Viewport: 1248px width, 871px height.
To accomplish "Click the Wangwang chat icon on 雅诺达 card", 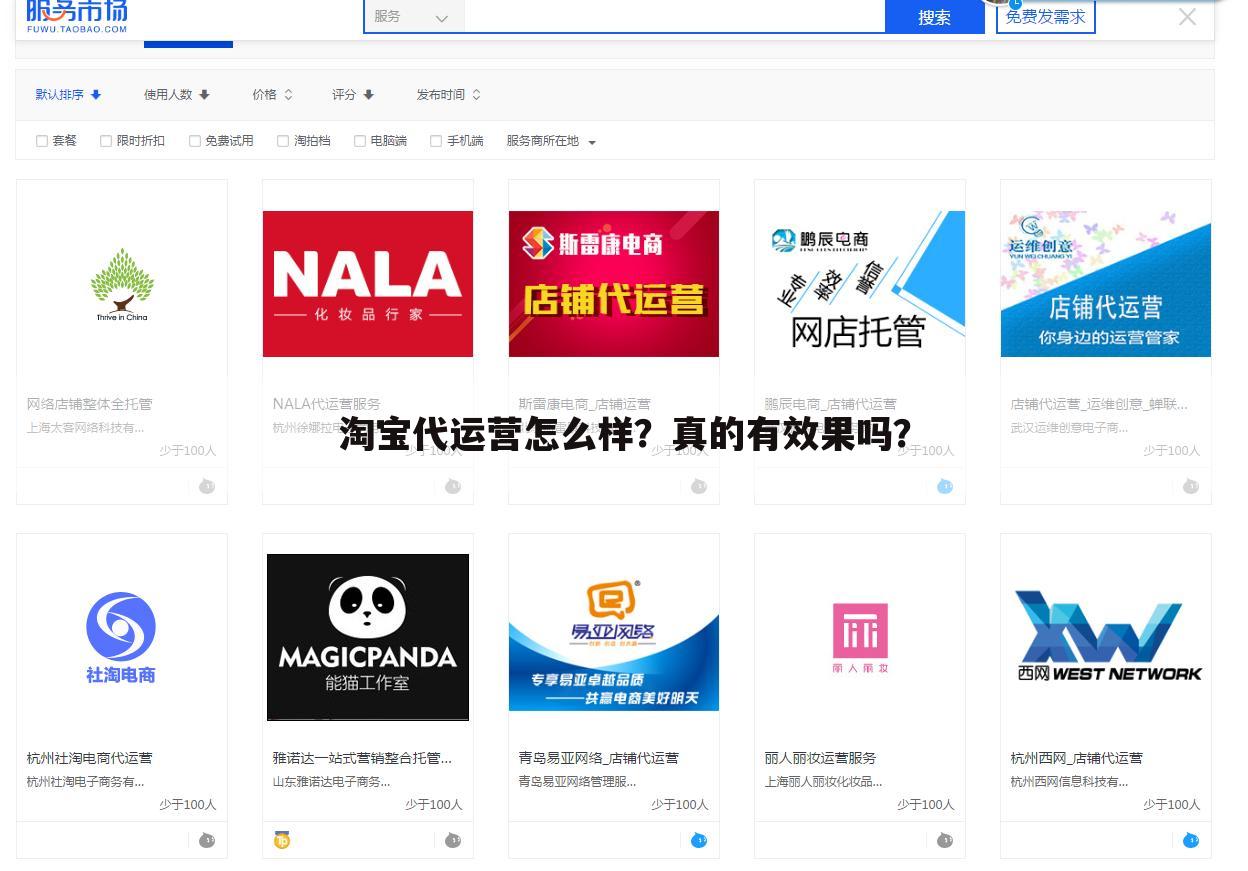I will click(x=453, y=840).
